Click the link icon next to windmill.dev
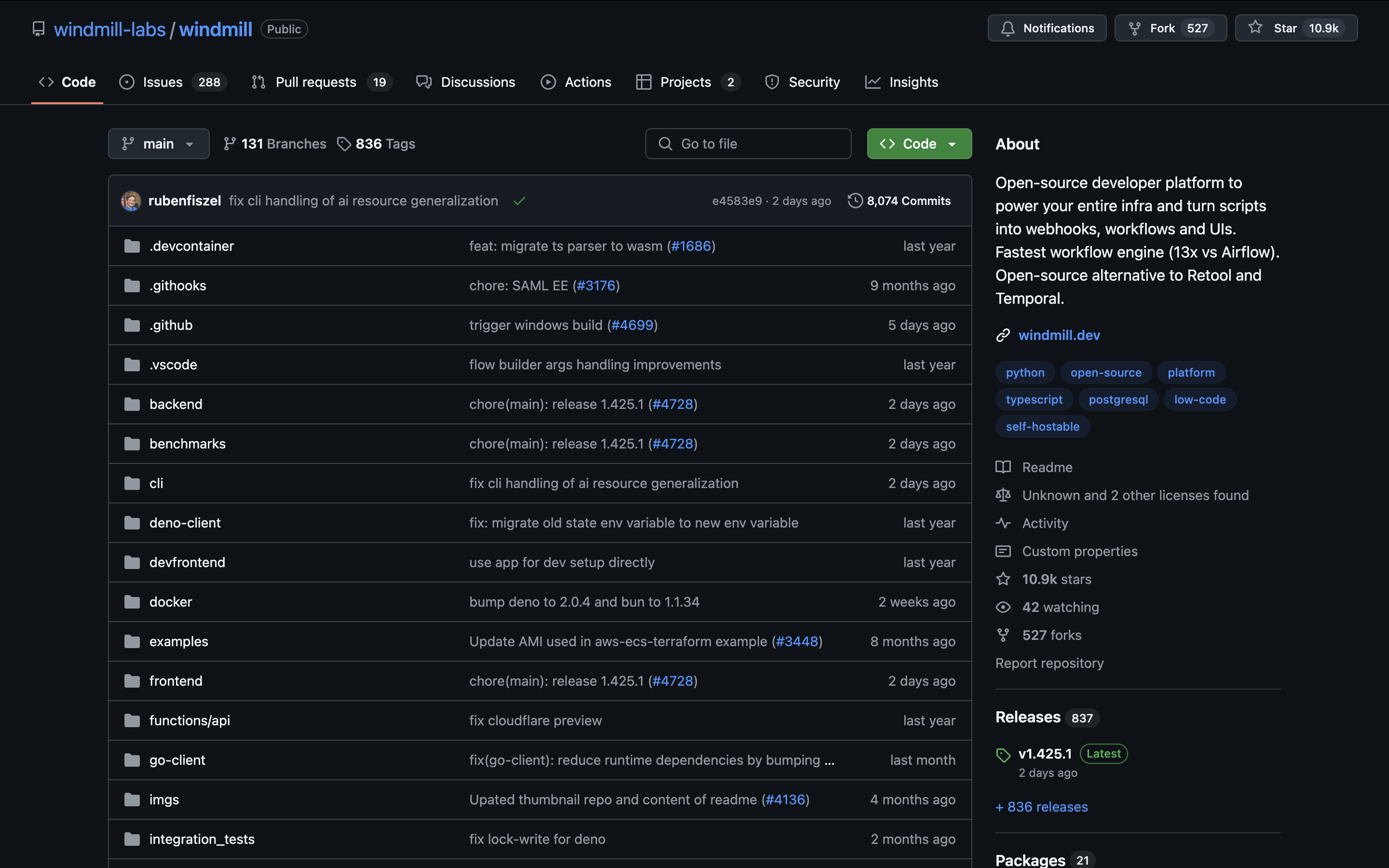This screenshot has height=868, width=1389. click(1003, 335)
